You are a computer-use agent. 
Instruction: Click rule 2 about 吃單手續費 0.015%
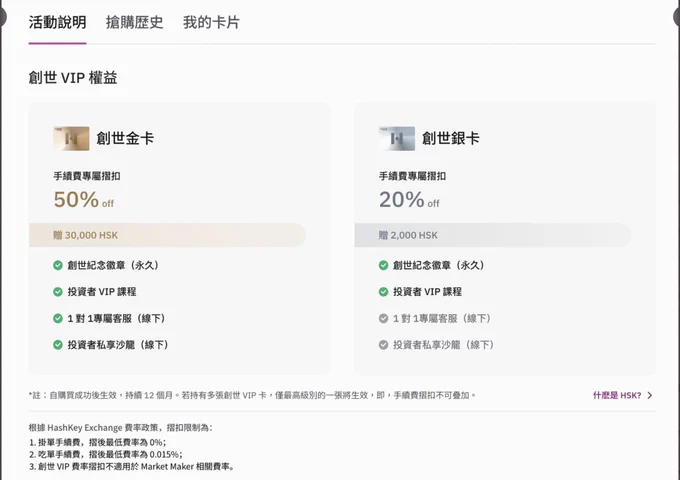(x=106, y=454)
